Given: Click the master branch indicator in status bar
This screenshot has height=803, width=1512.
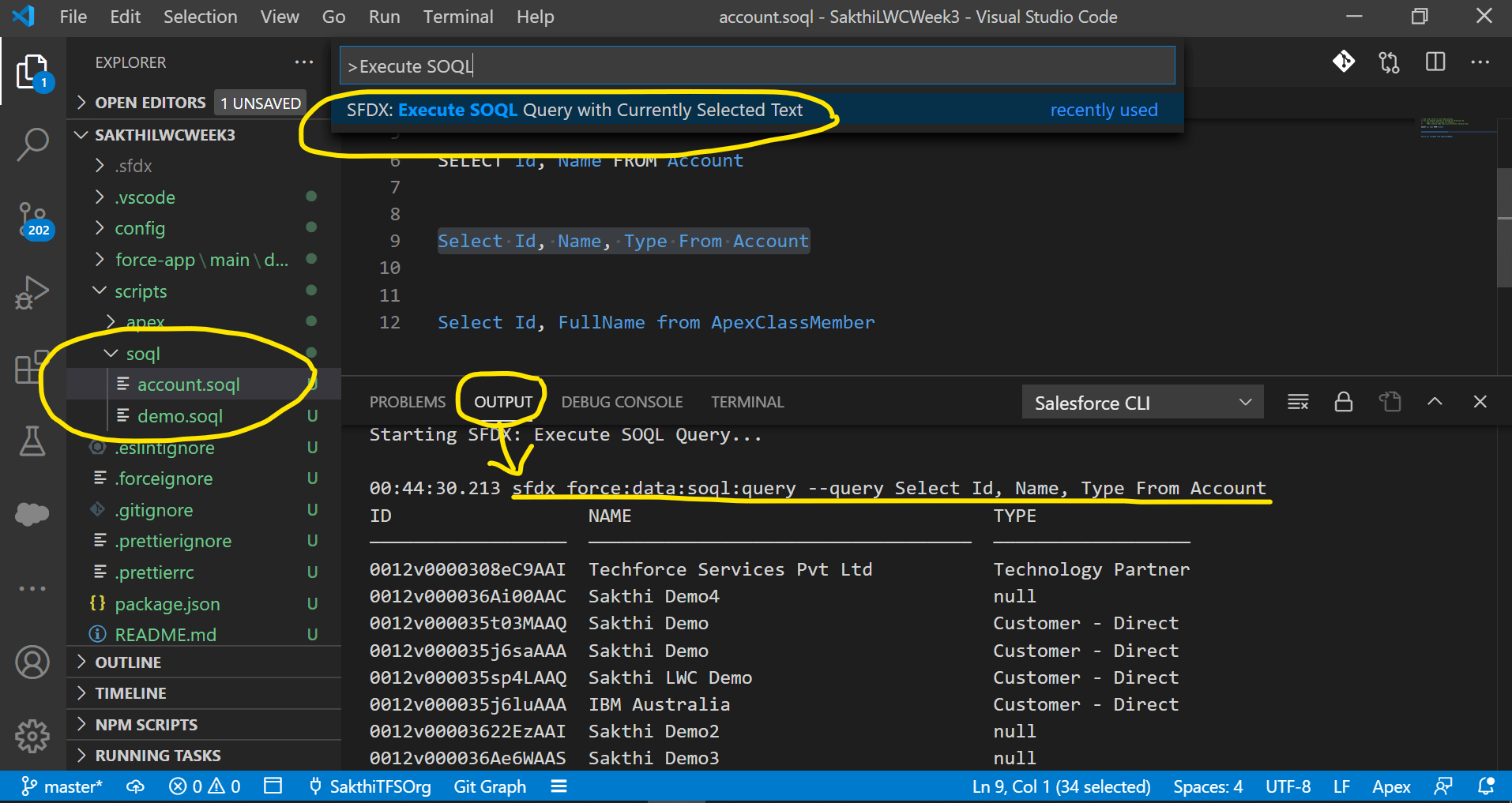Looking at the screenshot, I should 62,786.
